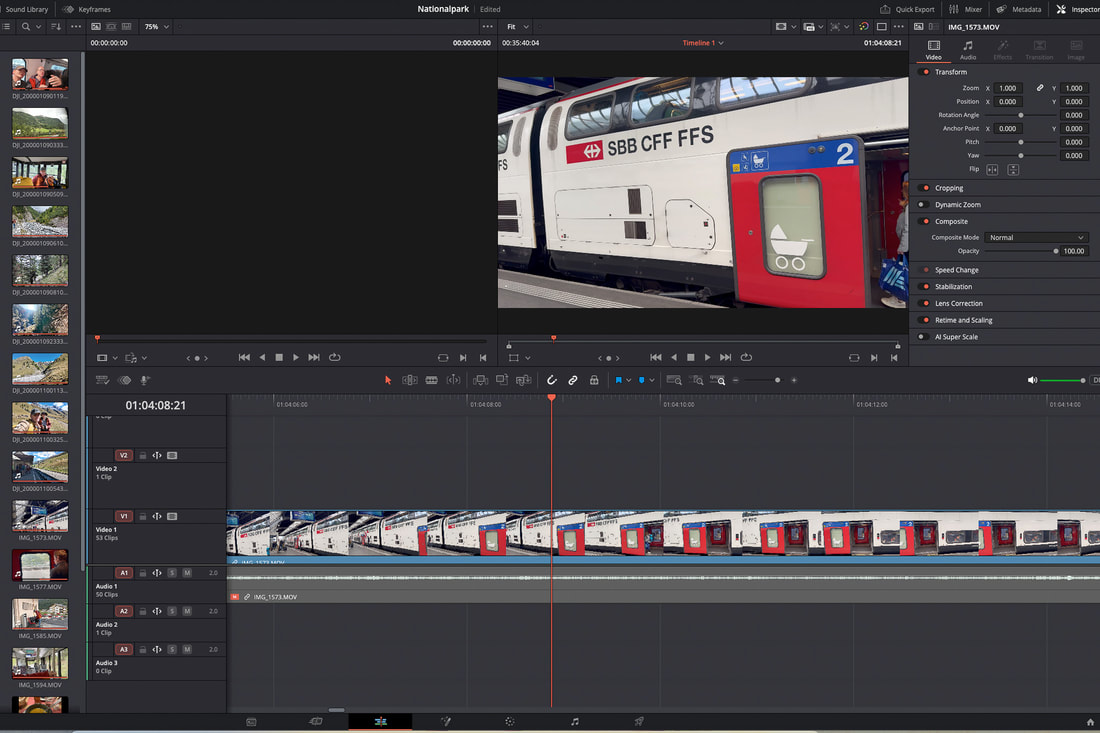This screenshot has height=733, width=1100.
Task: Enable snapping with the magnet icon
Action: tap(552, 380)
